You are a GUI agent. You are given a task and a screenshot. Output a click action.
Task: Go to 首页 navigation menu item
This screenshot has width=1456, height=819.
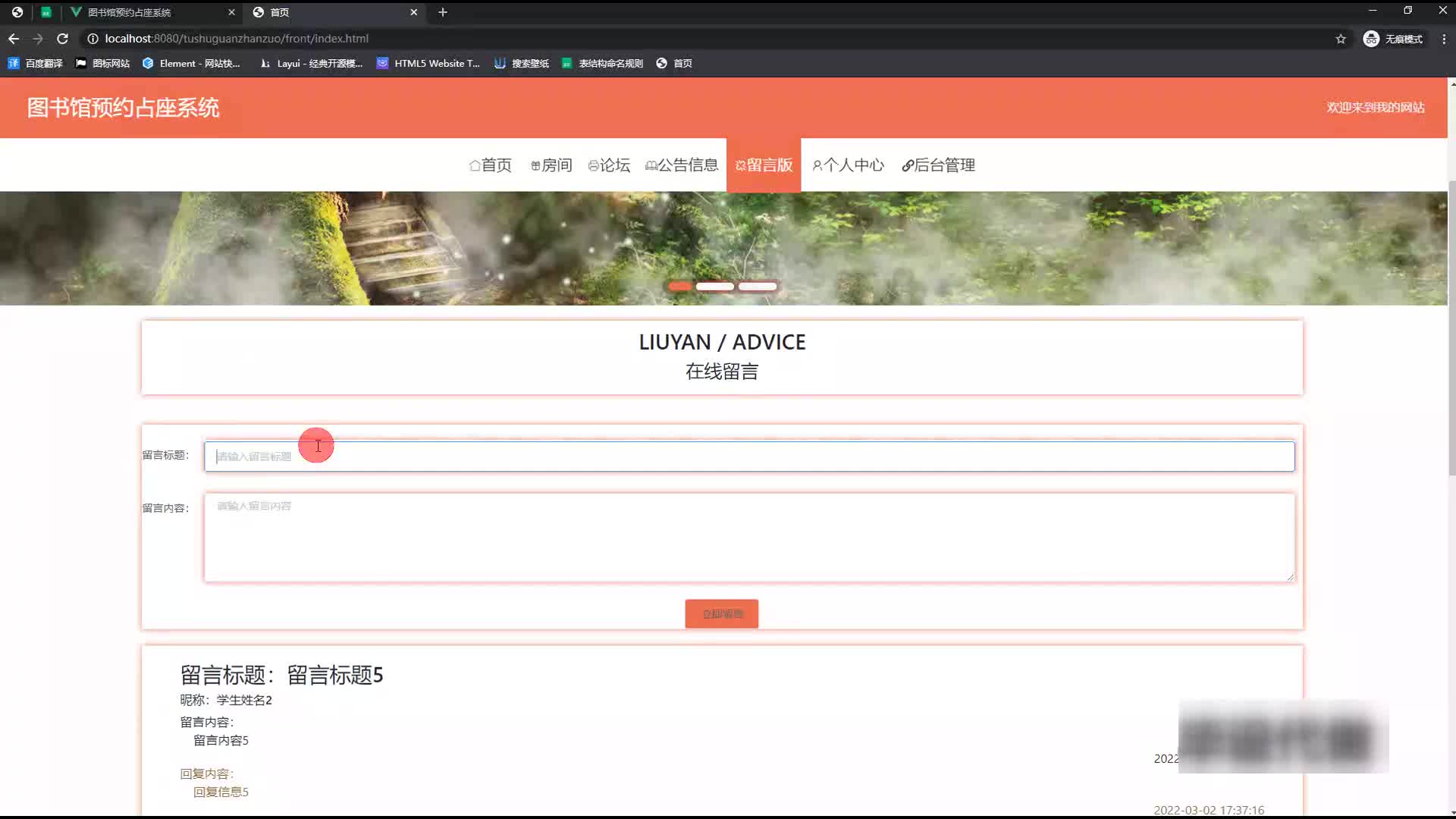tap(491, 165)
